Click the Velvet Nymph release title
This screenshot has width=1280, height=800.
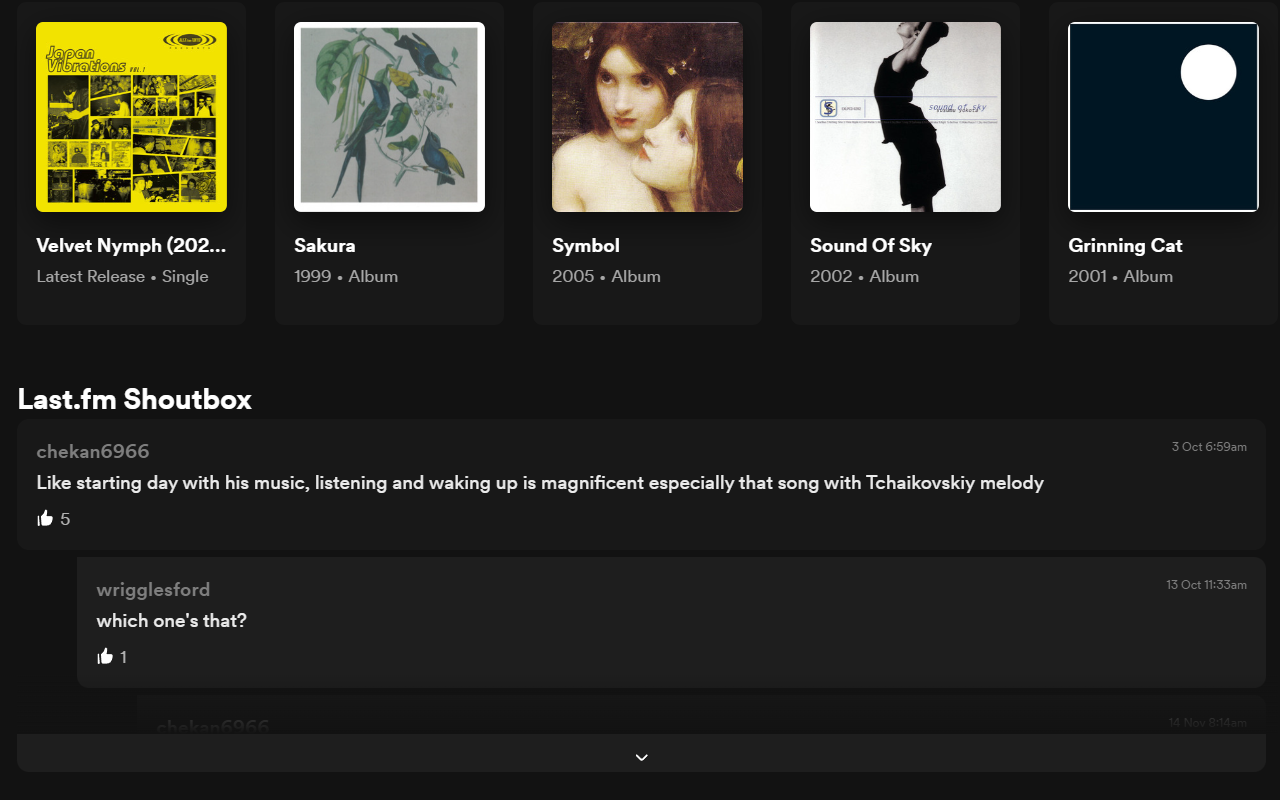[x=131, y=245]
